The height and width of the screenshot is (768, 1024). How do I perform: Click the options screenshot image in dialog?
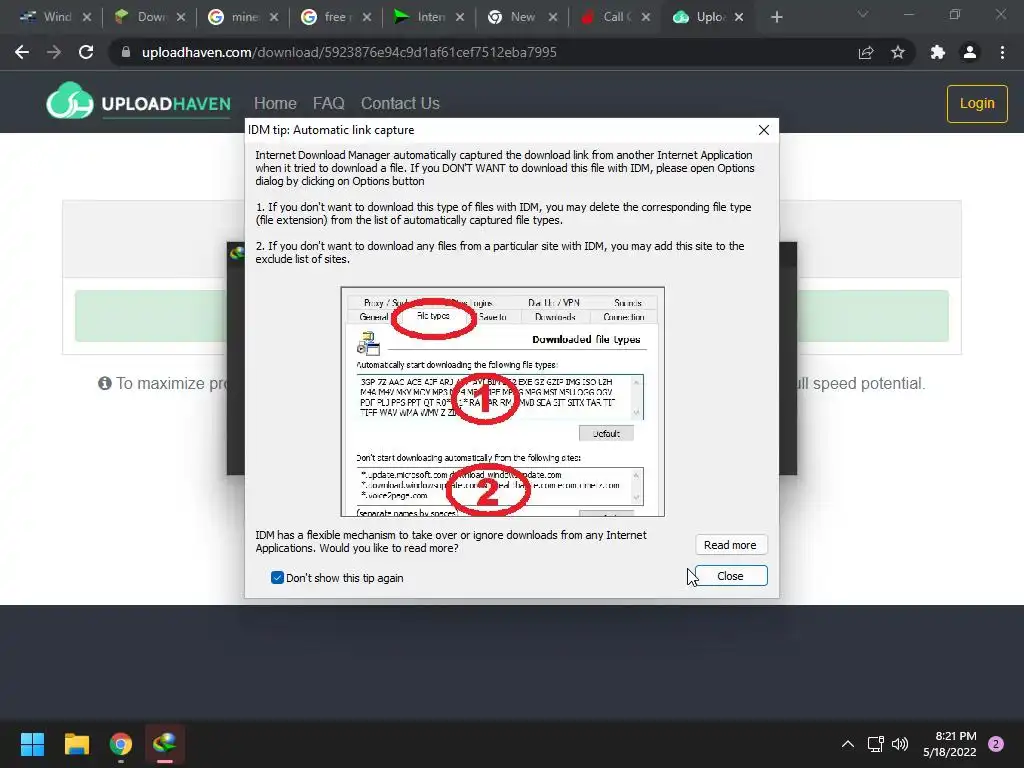pos(502,402)
